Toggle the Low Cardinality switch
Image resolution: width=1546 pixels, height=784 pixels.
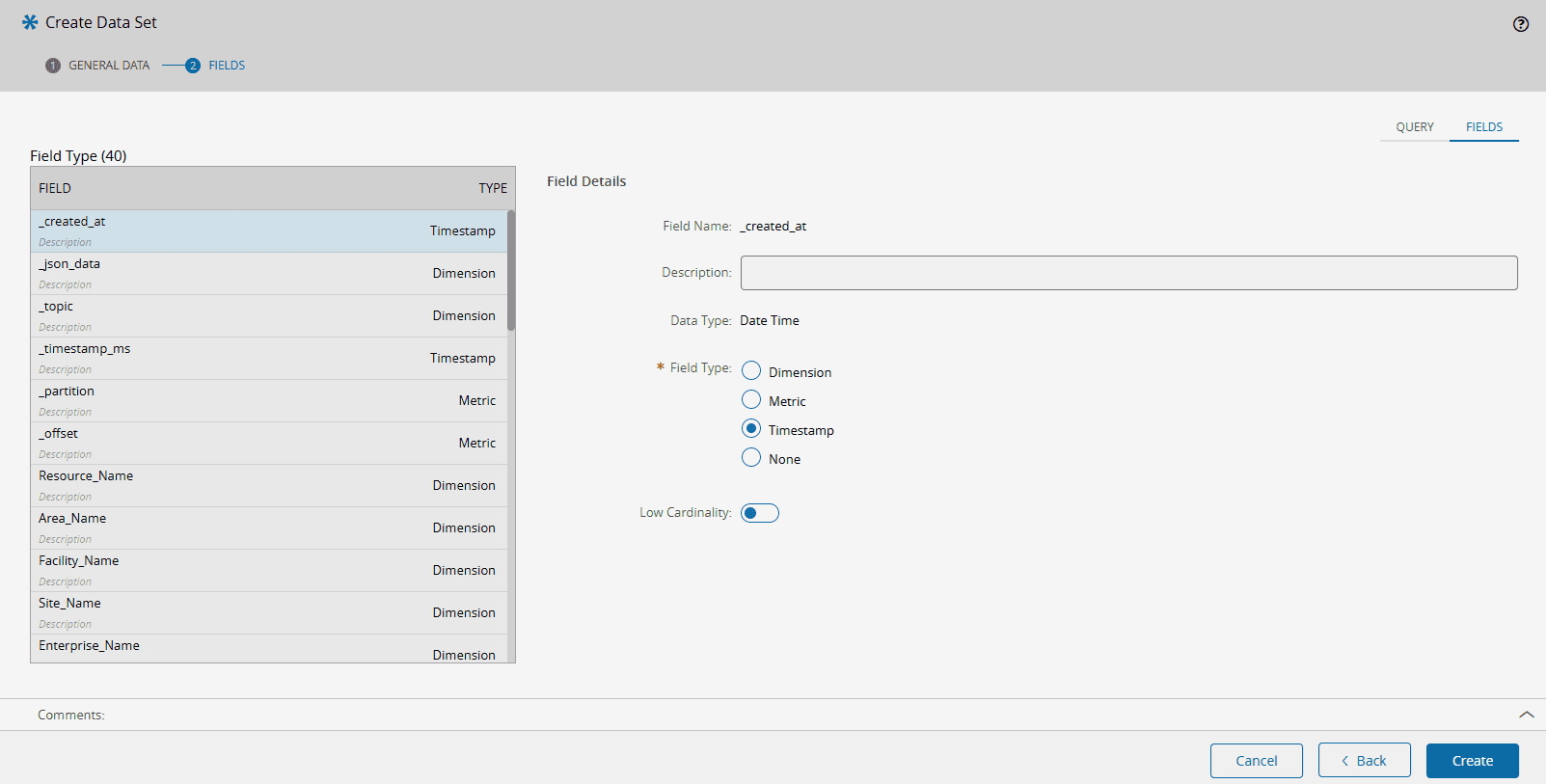click(759, 513)
